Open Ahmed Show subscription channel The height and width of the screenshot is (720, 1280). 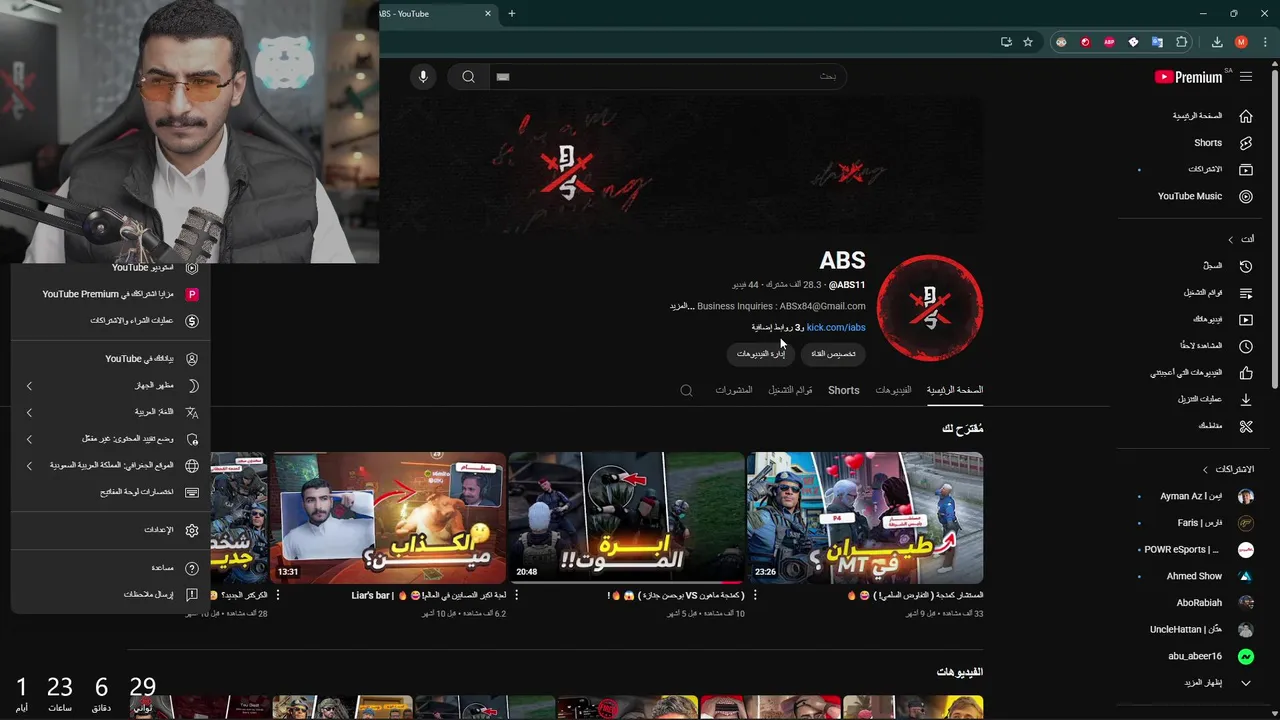point(1209,576)
